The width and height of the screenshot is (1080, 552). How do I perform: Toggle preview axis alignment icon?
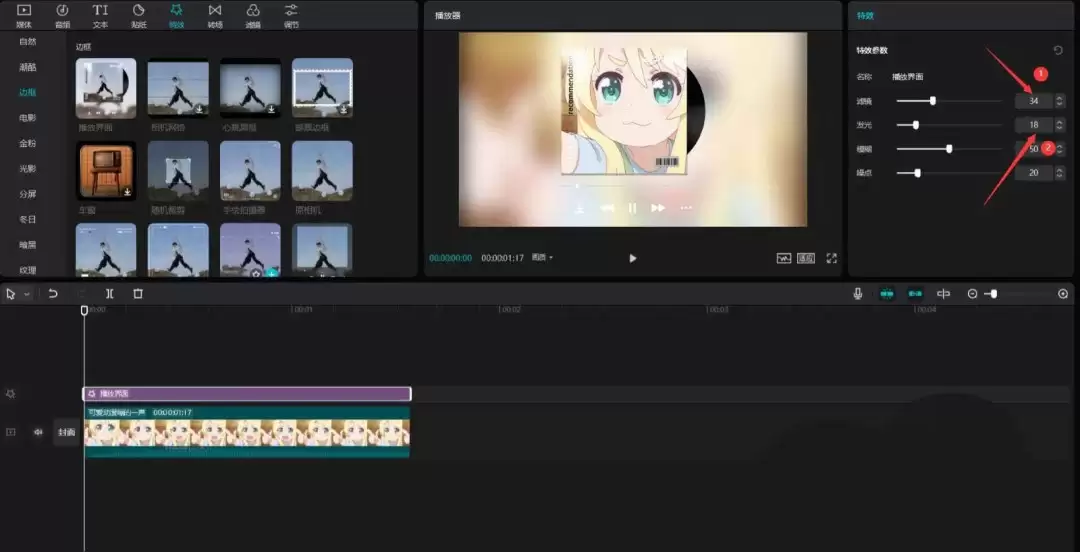[x=944, y=294]
